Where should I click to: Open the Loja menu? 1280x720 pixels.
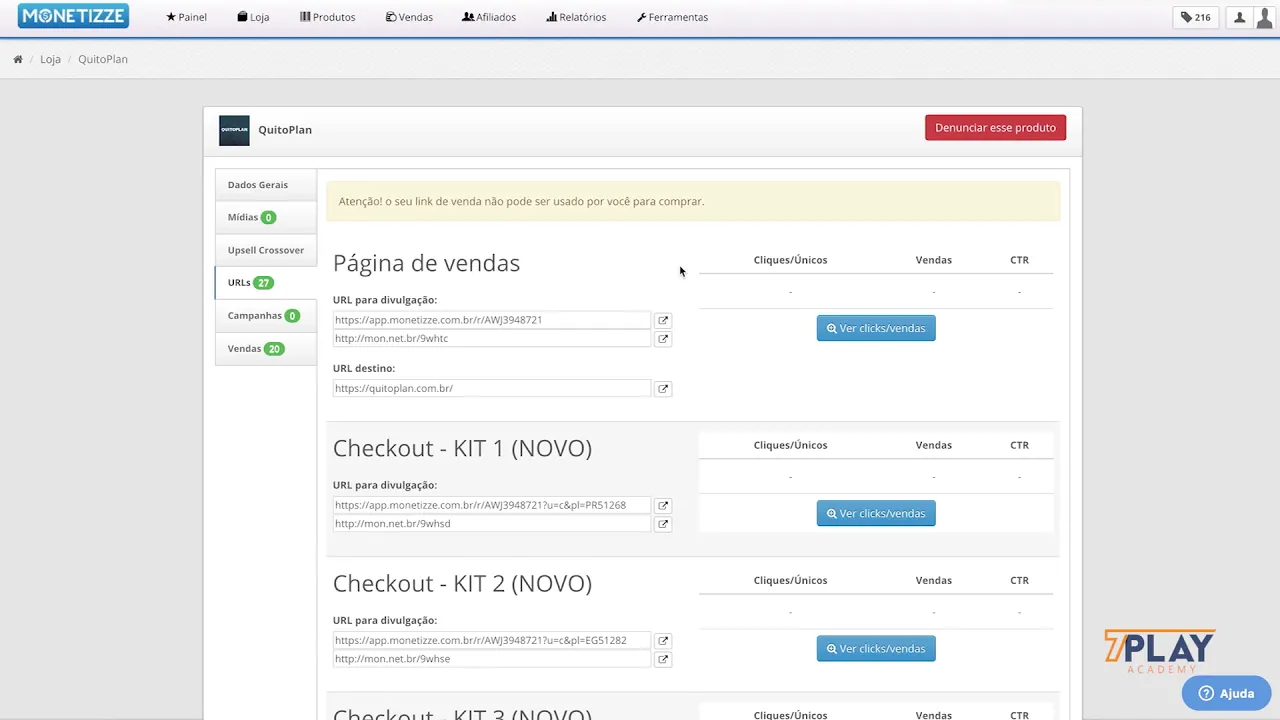(253, 17)
